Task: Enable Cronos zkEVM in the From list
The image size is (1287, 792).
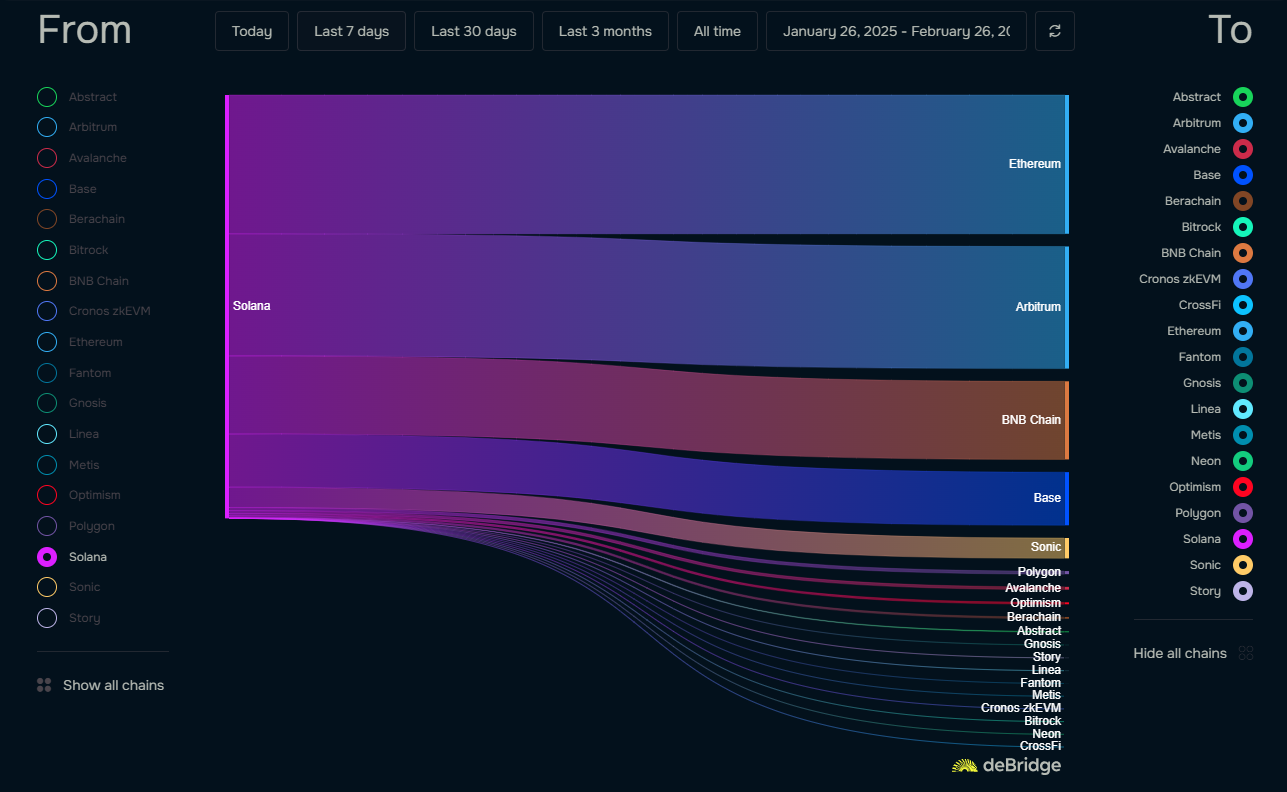Action: tap(47, 311)
